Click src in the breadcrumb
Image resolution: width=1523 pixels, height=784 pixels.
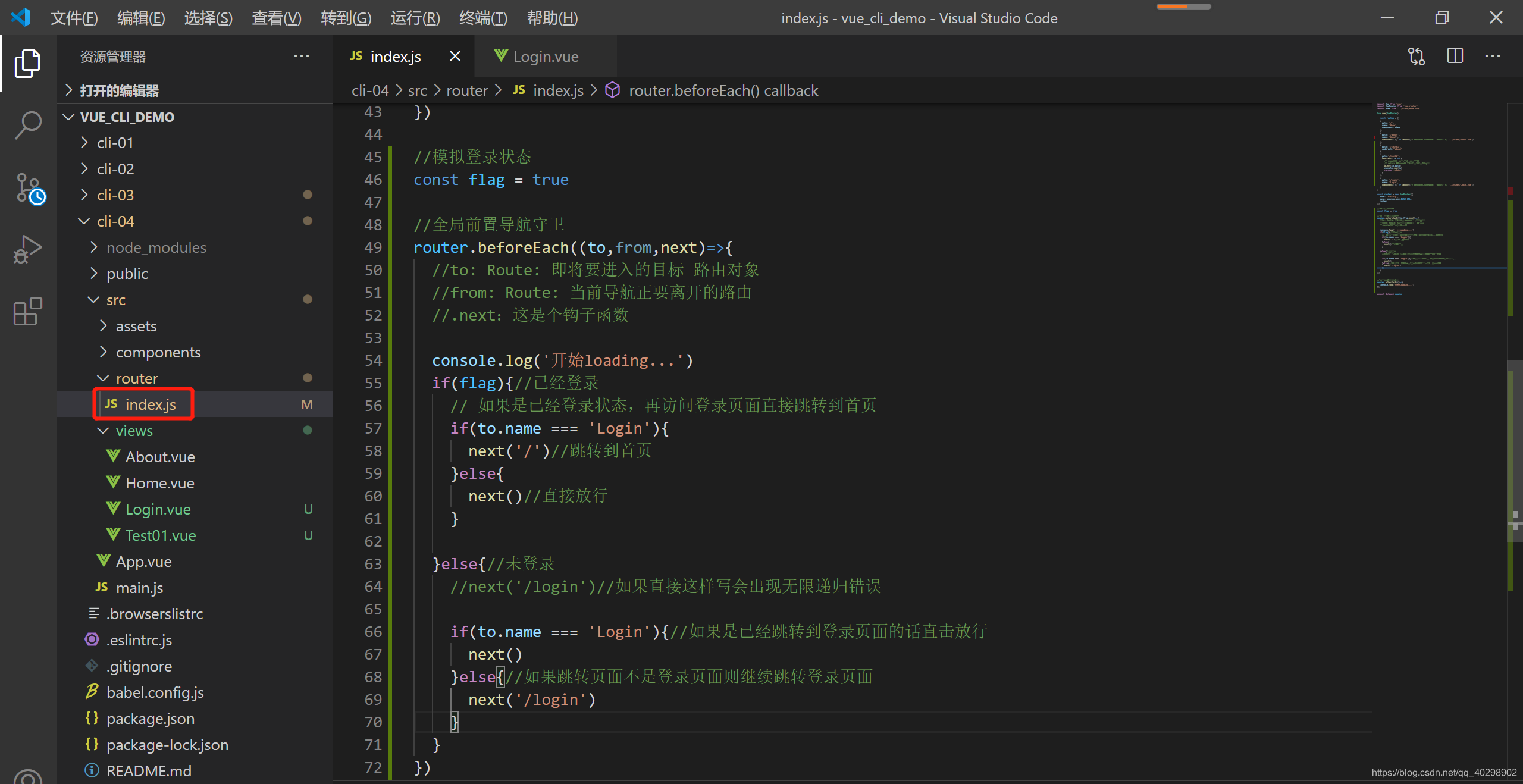(x=418, y=90)
